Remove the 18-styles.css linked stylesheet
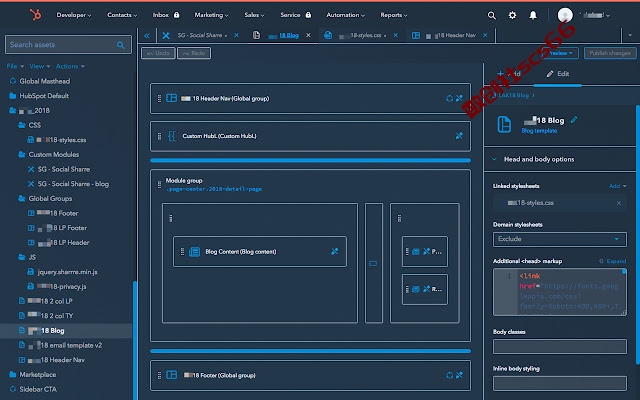640x400 pixels. pos(619,203)
